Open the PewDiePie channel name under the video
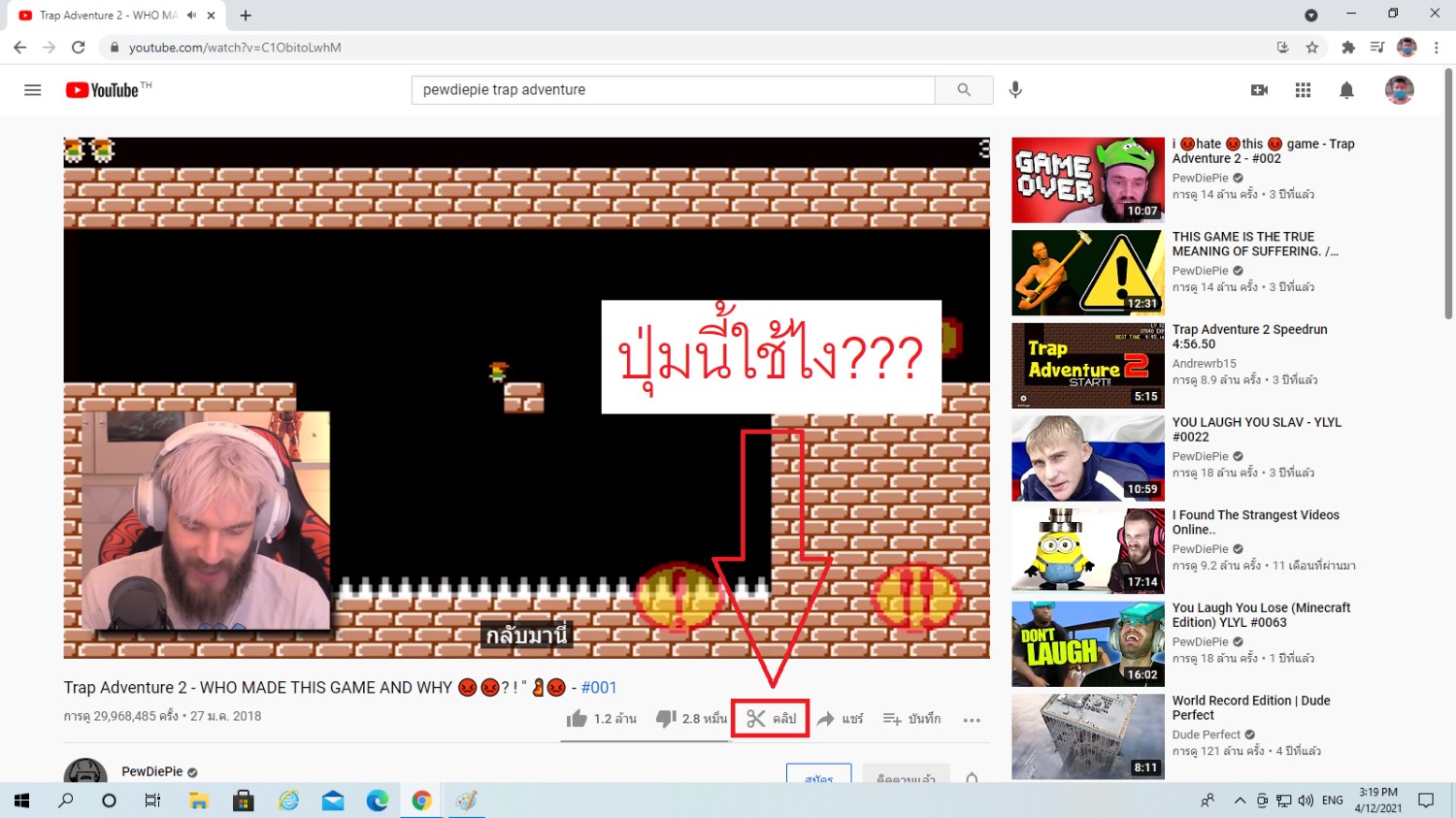Screen dimensions: 1456x818 pos(152,772)
